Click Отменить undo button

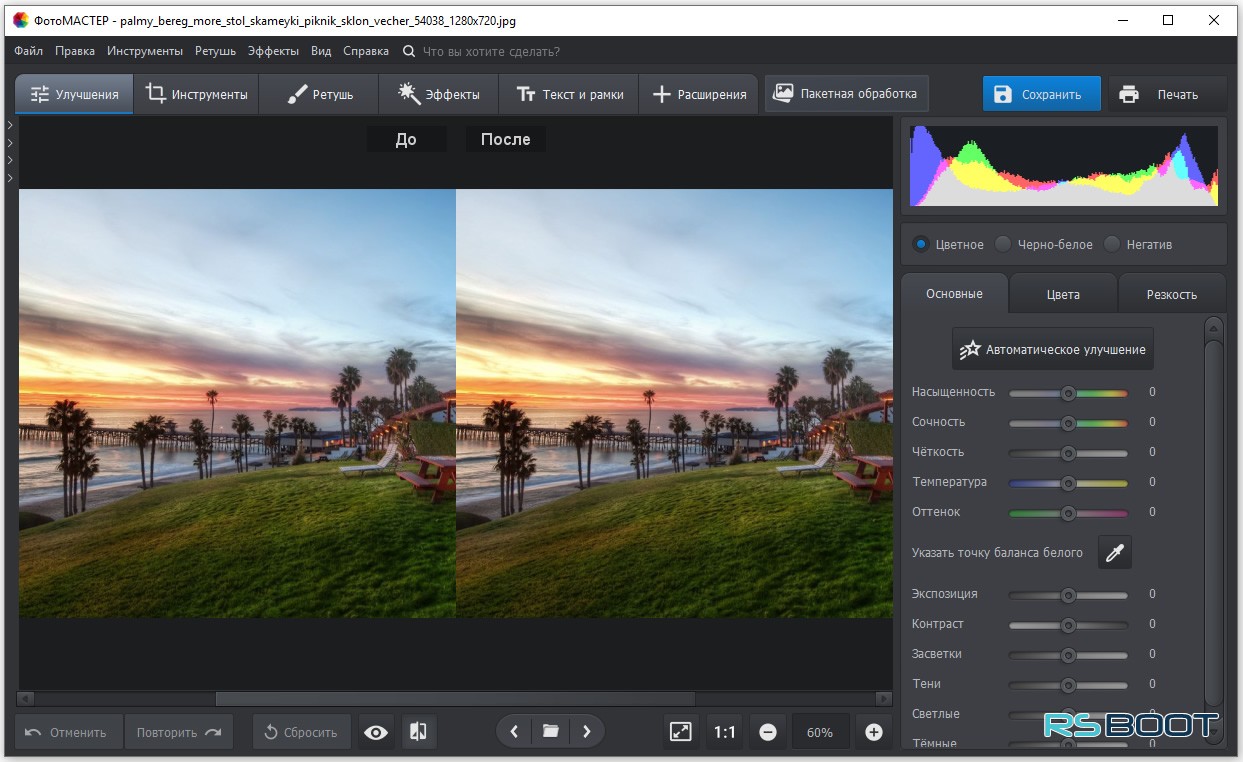pos(69,732)
